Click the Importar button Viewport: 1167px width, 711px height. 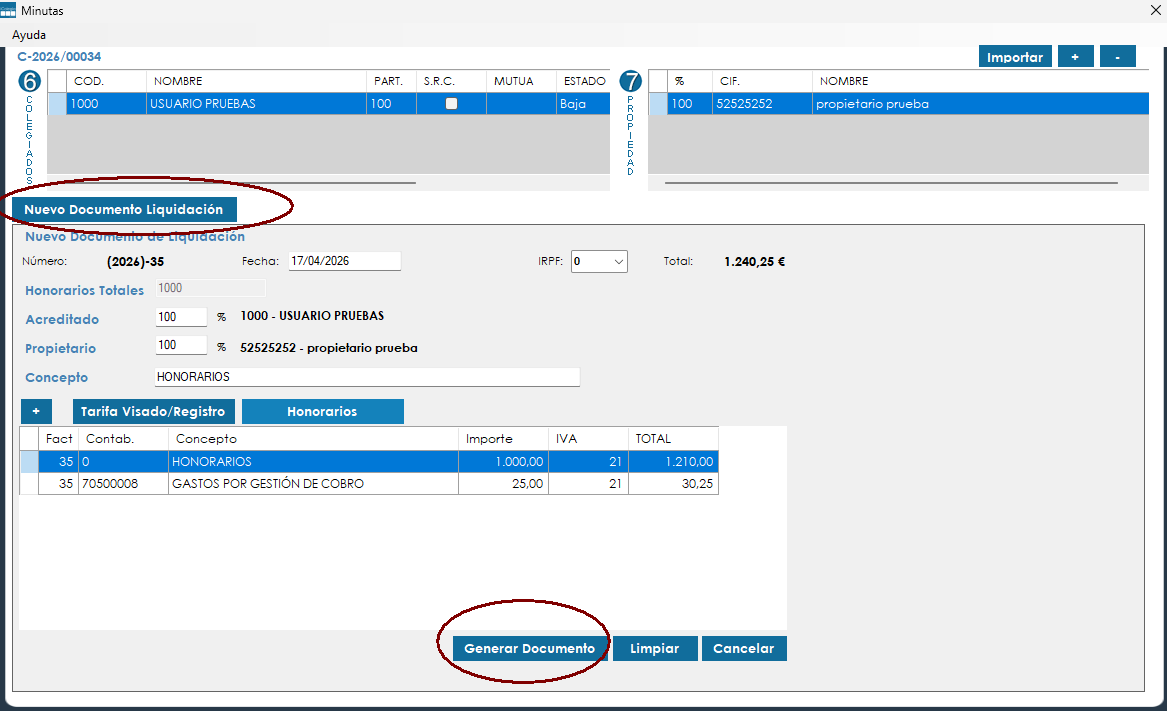[1014, 57]
